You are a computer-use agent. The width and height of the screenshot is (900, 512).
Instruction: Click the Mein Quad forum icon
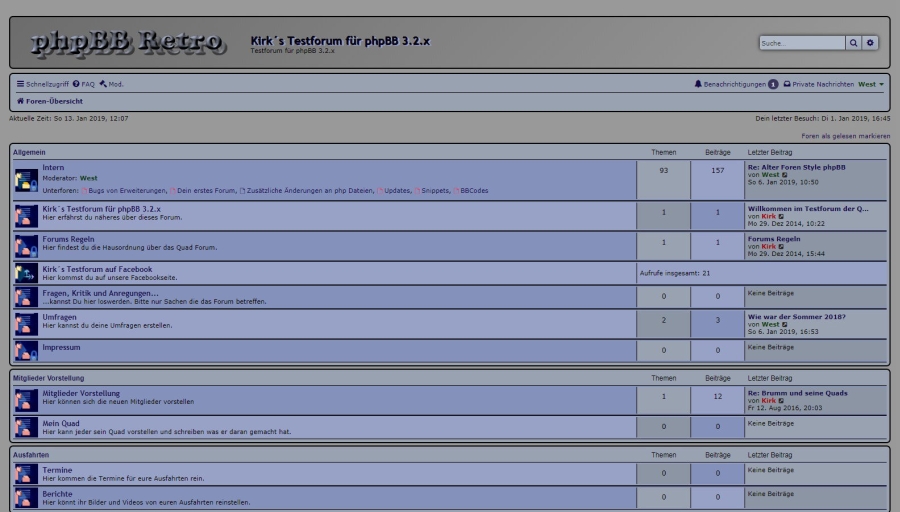tap(26, 427)
